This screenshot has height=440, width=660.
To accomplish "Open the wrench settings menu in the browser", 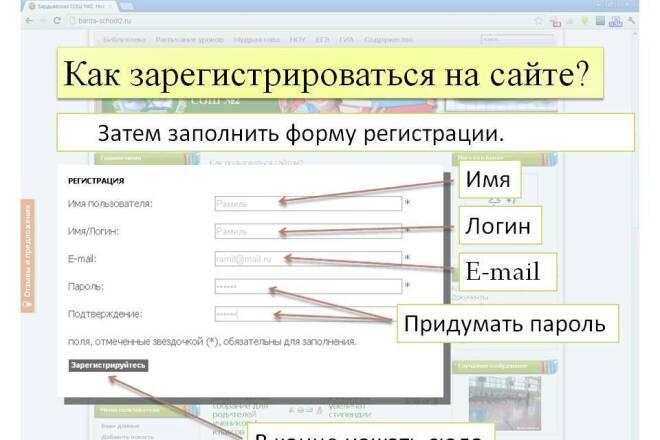I will (631, 20).
